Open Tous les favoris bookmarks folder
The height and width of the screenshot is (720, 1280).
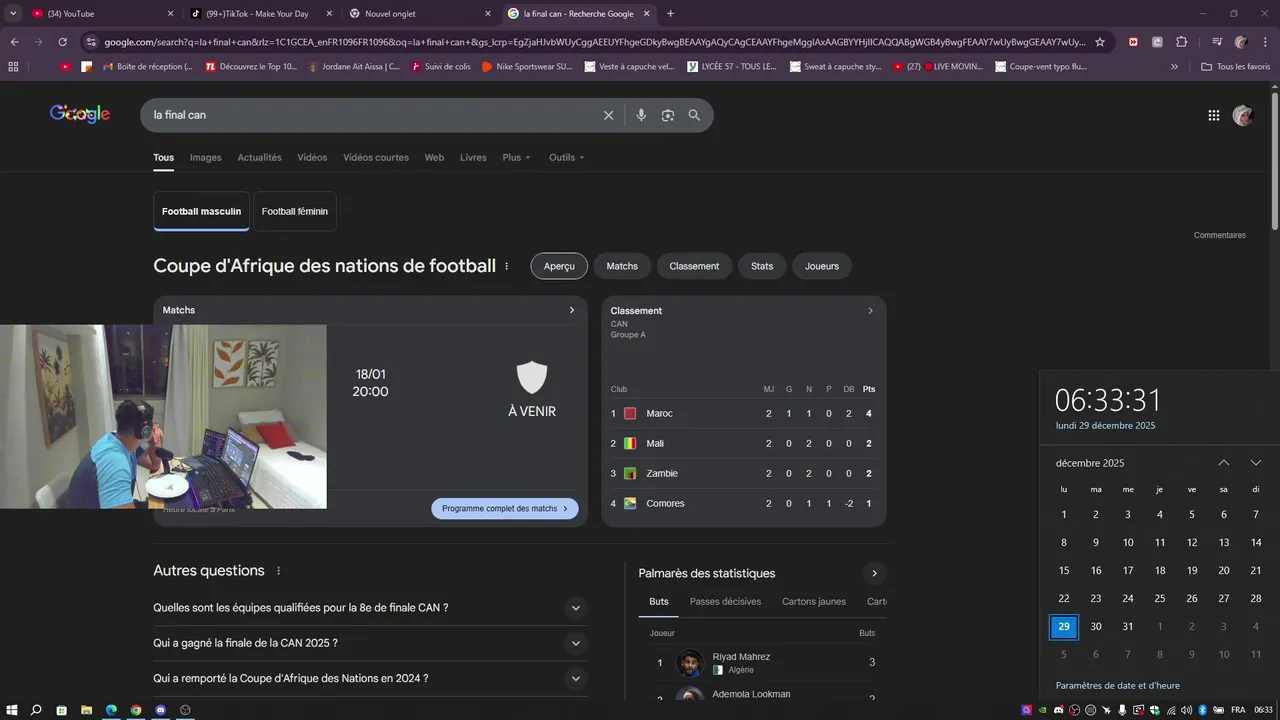click(x=1237, y=66)
